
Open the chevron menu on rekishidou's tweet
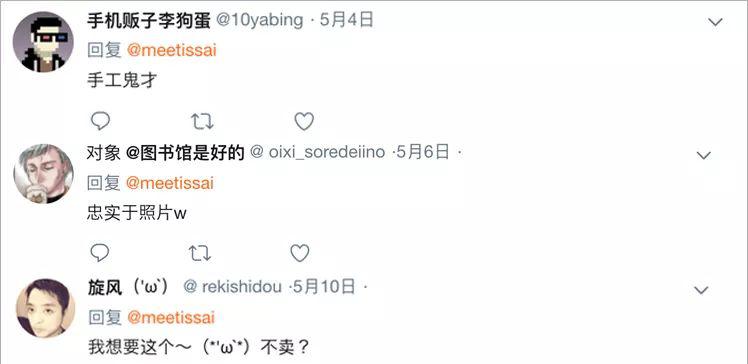[701, 290]
